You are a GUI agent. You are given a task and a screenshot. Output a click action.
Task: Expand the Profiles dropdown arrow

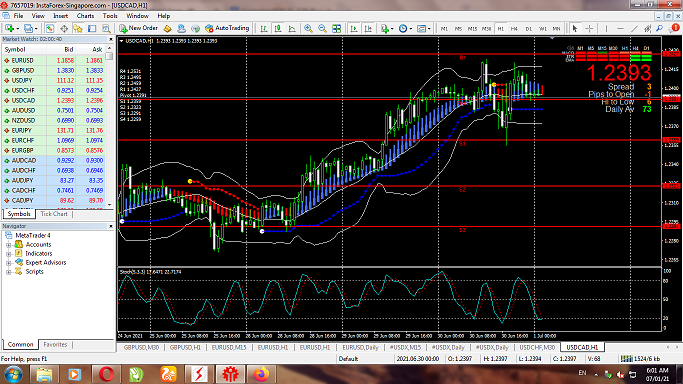pyautogui.click(x=36, y=29)
